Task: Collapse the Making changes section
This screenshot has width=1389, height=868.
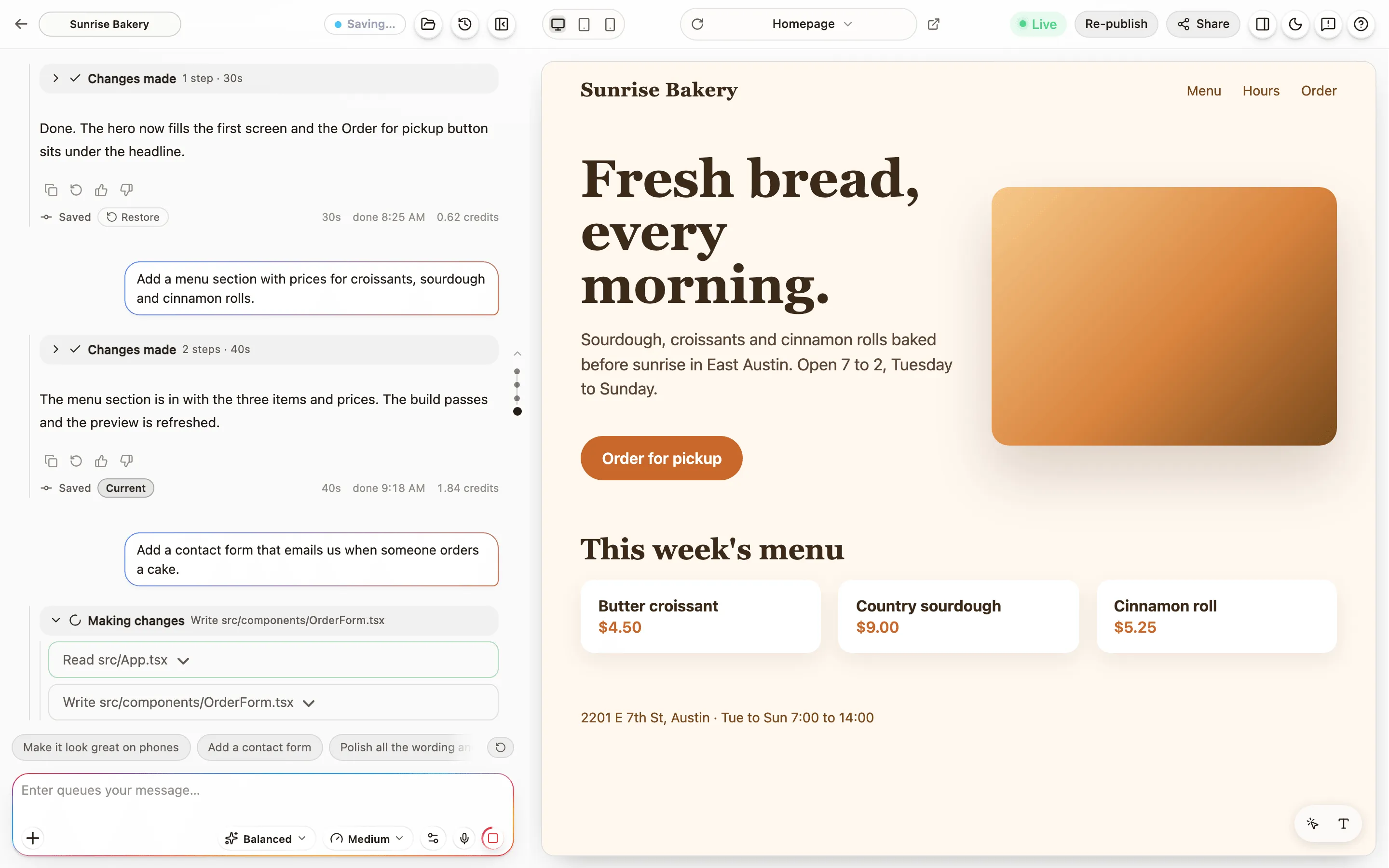Action: point(269,620)
